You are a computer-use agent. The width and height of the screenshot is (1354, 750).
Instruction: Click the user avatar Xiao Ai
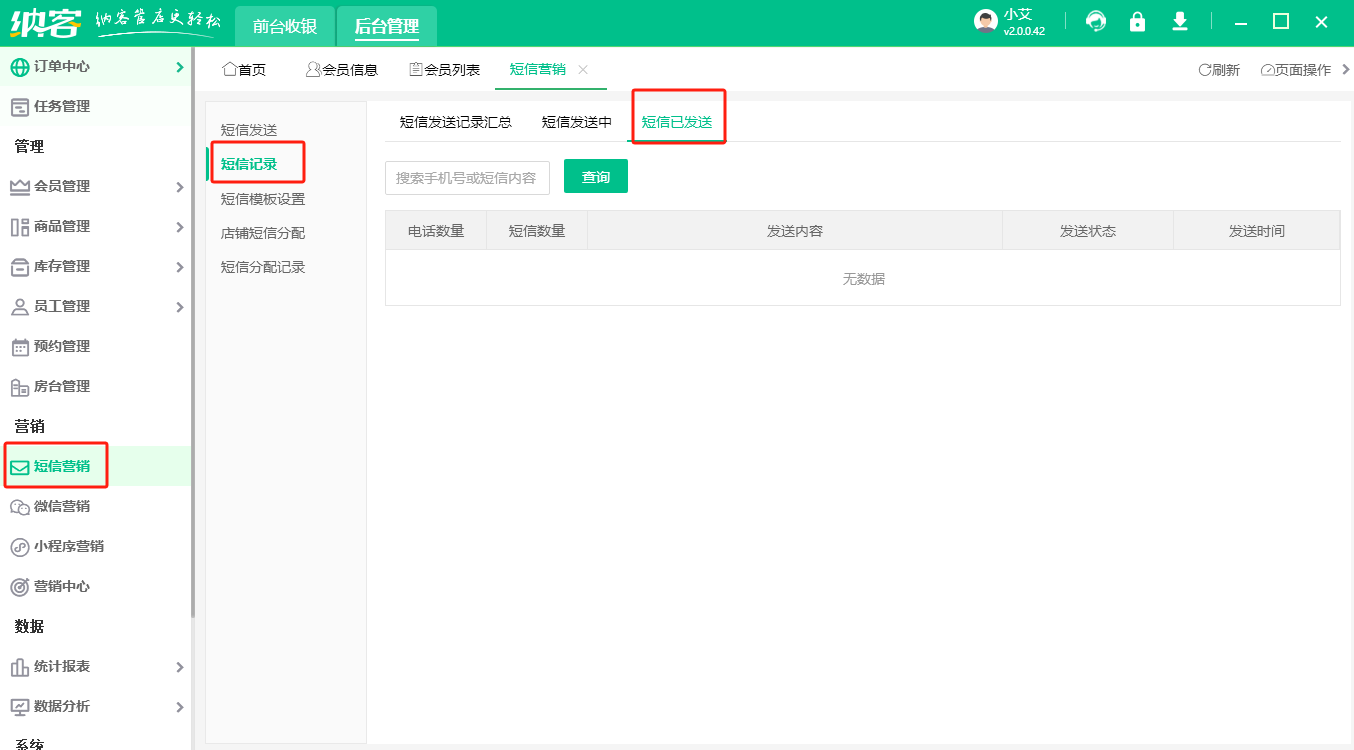(986, 22)
